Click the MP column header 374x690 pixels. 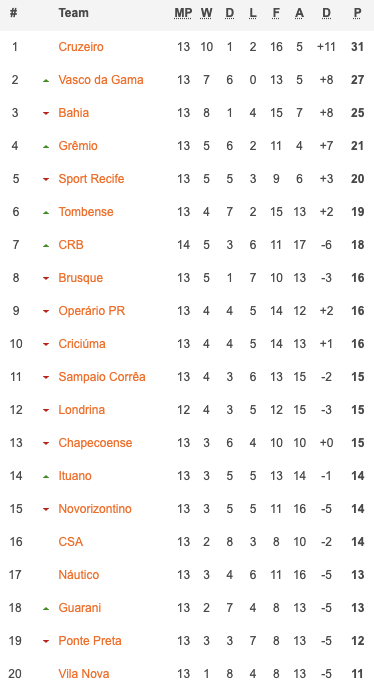tap(183, 13)
